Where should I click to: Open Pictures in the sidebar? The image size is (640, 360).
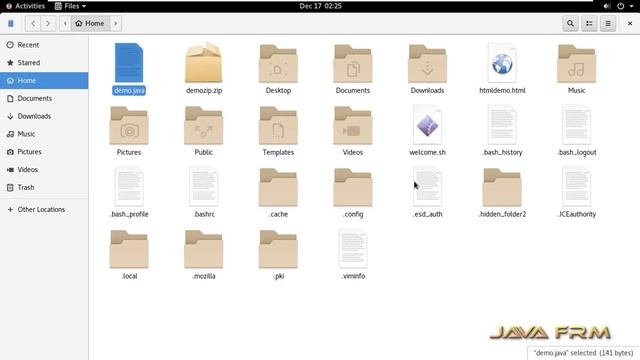coord(44,152)
